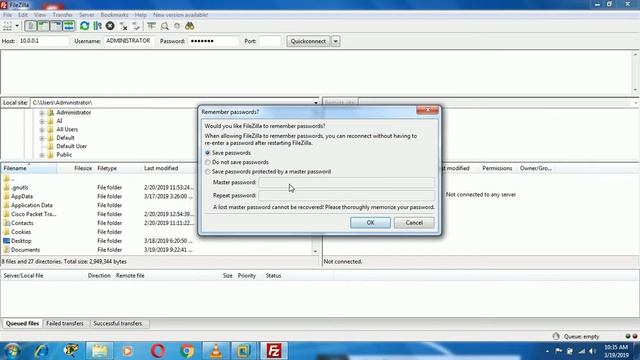
Task: Click the disconnect from server icon
Action: pos(124,27)
